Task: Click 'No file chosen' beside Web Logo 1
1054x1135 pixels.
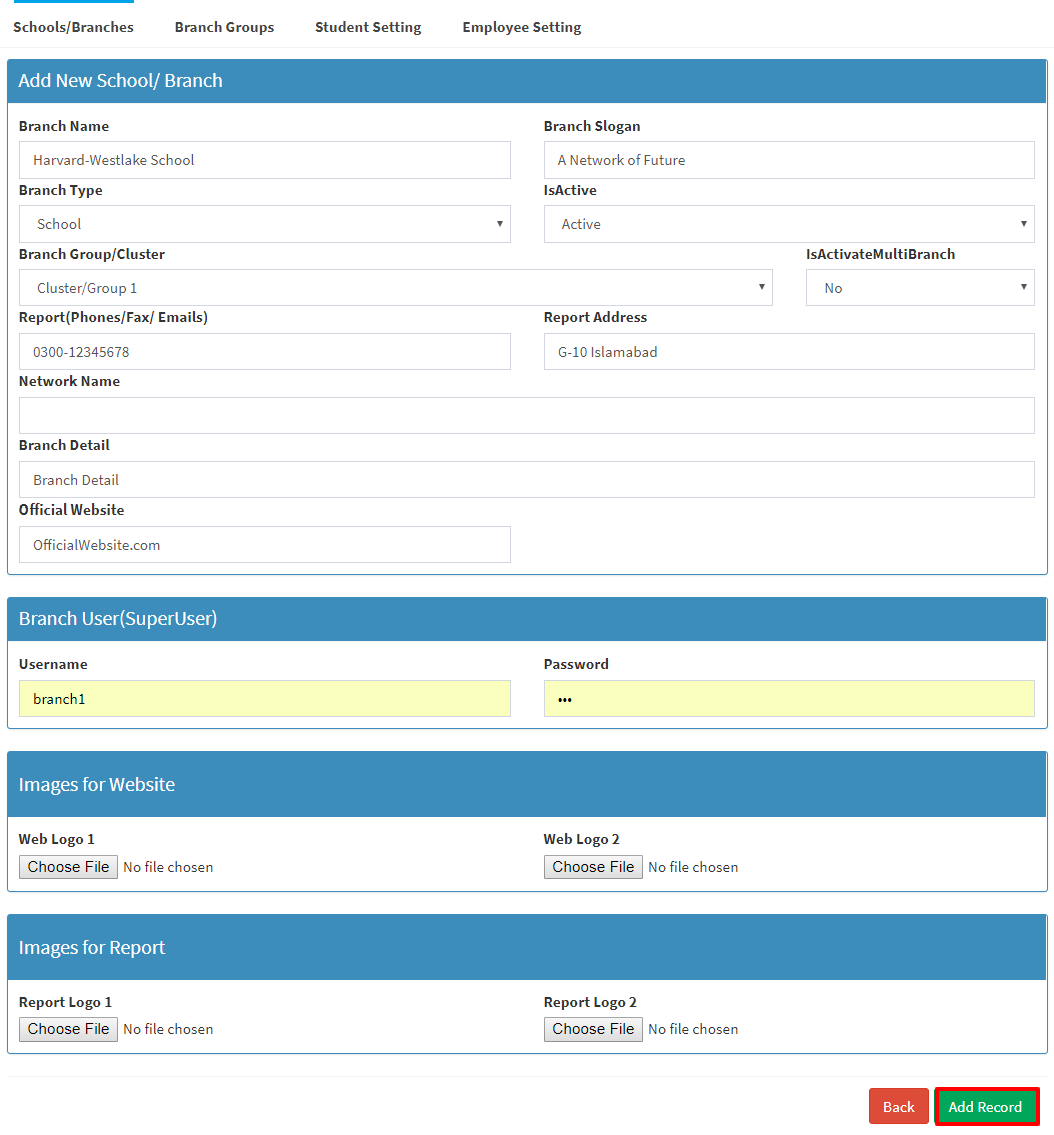Action: (x=168, y=867)
